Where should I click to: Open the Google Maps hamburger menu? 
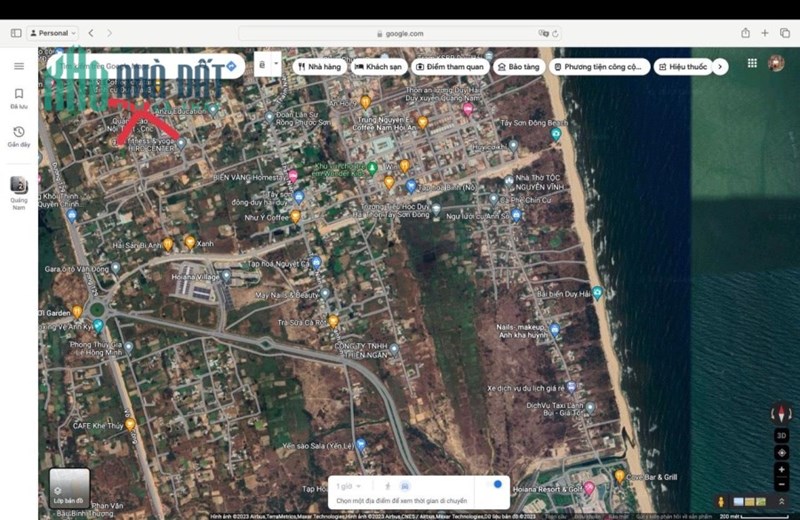[x=19, y=66]
